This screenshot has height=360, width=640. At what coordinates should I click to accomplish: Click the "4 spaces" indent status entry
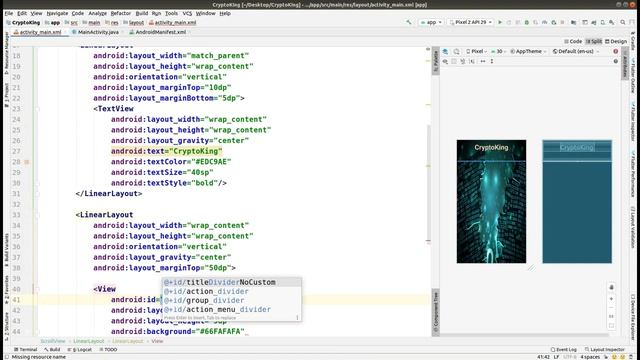pyautogui.click(x=590, y=357)
